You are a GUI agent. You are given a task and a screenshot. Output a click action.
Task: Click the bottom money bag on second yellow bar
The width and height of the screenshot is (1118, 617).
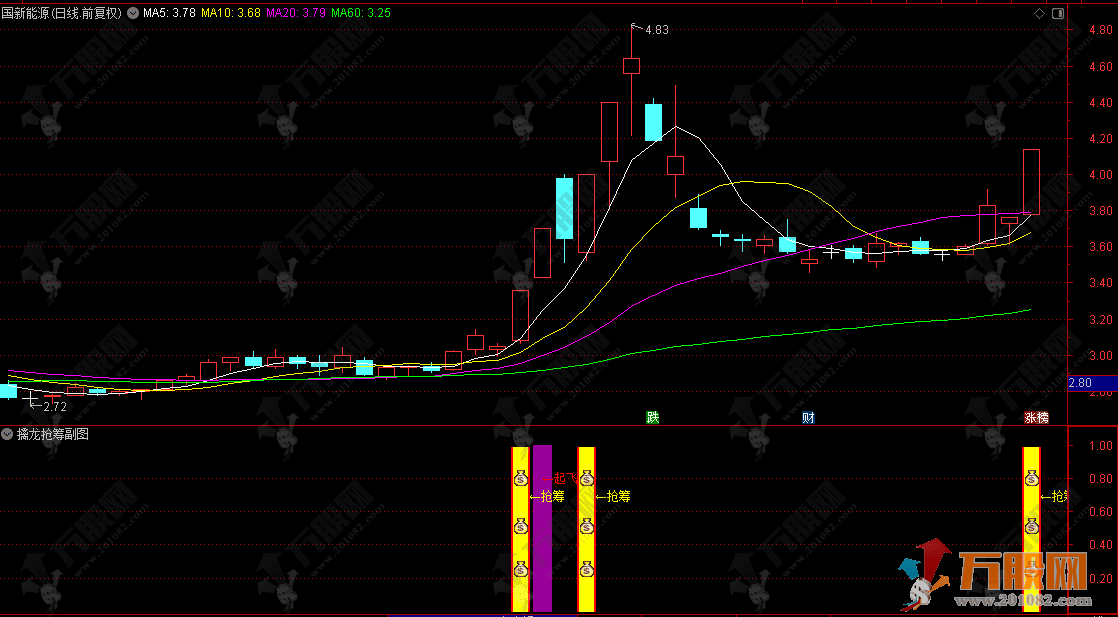click(587, 570)
